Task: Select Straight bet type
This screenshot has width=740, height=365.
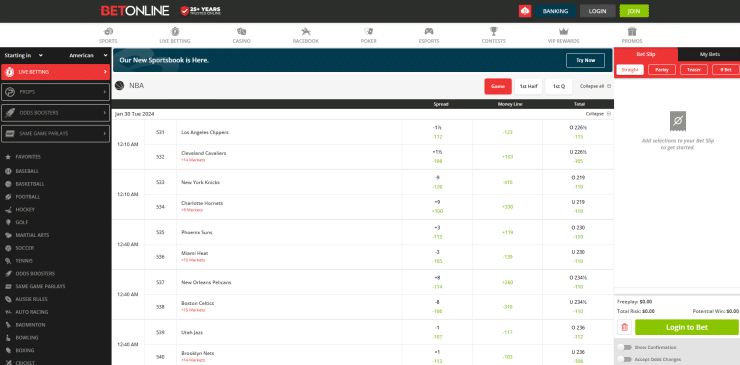Action: 630,70
